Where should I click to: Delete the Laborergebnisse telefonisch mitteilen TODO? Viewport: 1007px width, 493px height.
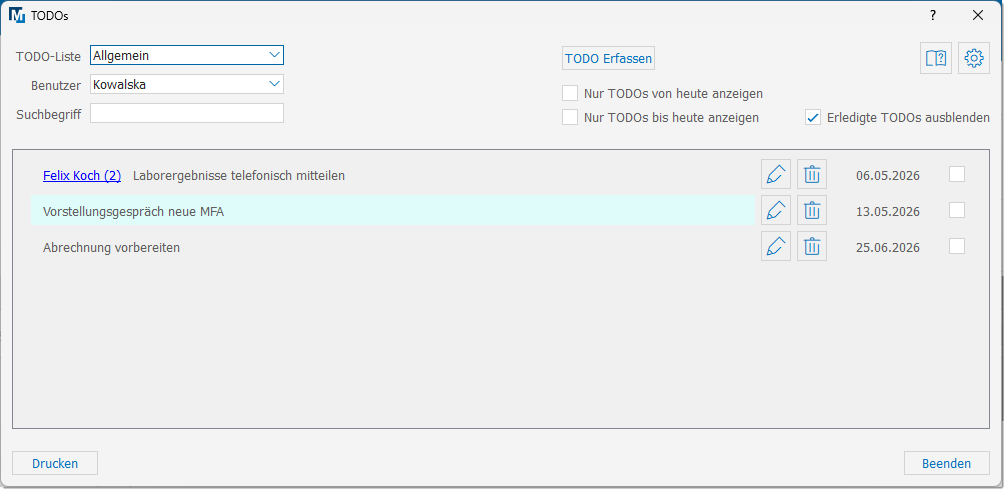coord(812,174)
